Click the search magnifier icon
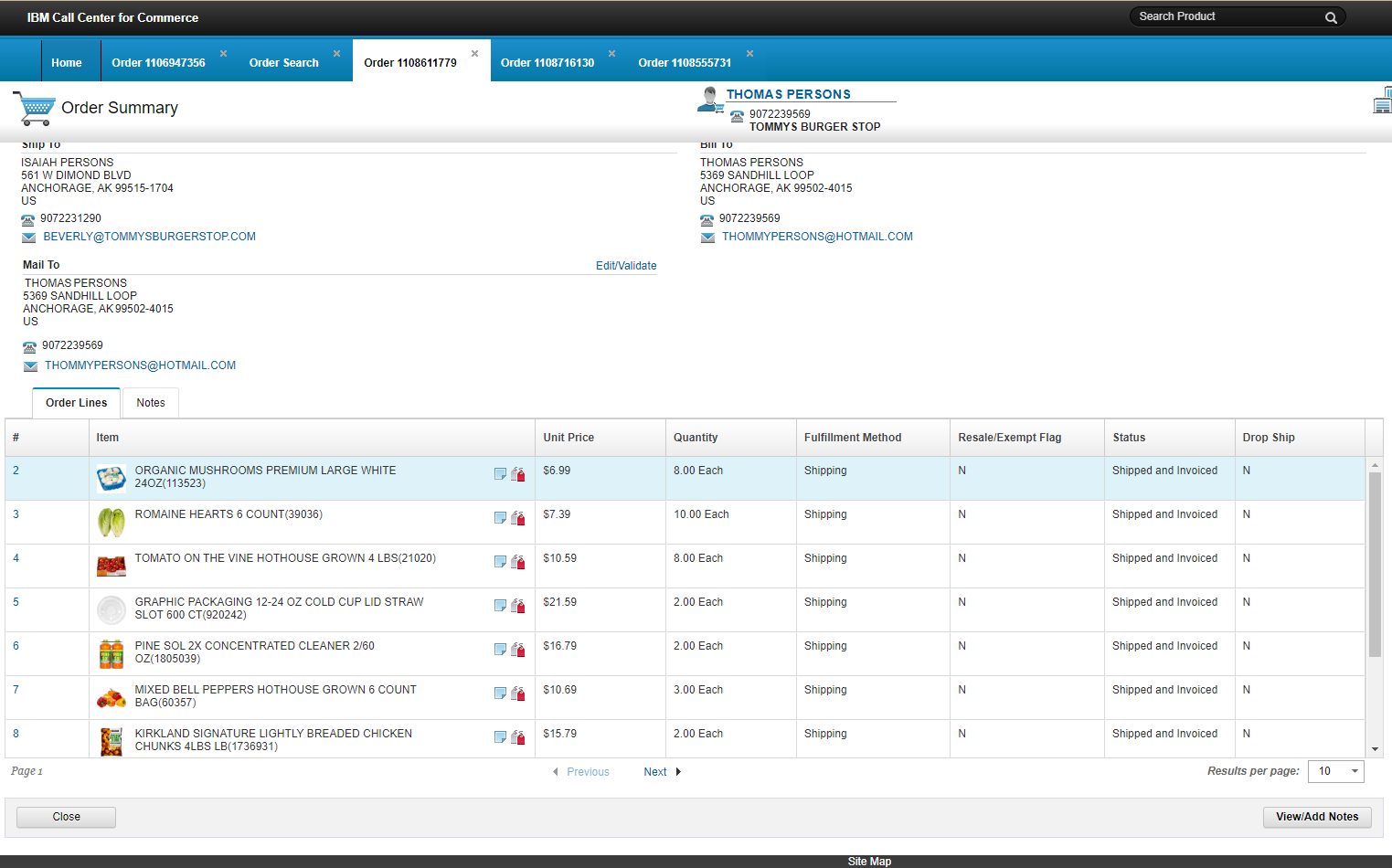The image size is (1392, 868). [1331, 17]
